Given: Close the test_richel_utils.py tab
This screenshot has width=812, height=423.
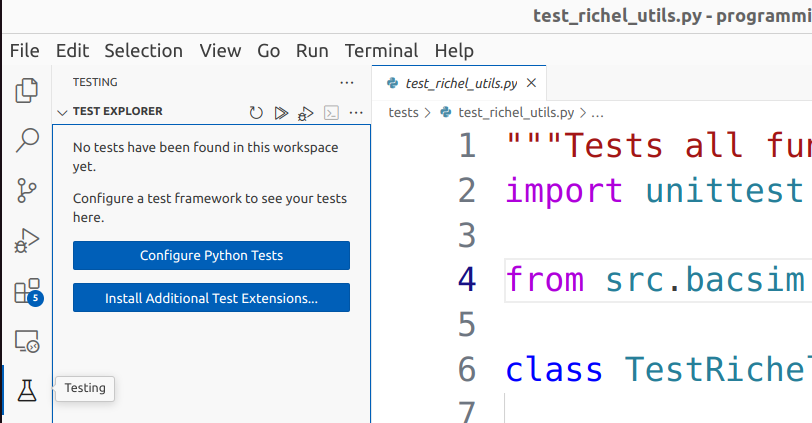Looking at the screenshot, I should pyautogui.click(x=531, y=83).
